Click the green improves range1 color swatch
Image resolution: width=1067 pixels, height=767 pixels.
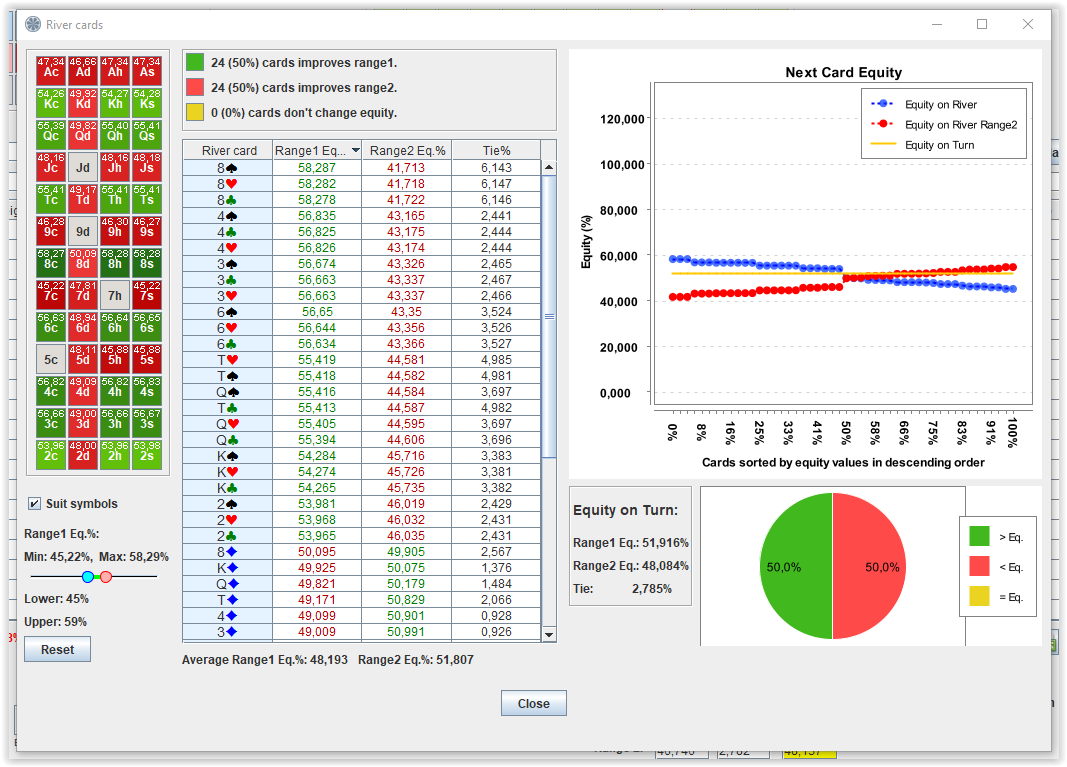(195, 63)
